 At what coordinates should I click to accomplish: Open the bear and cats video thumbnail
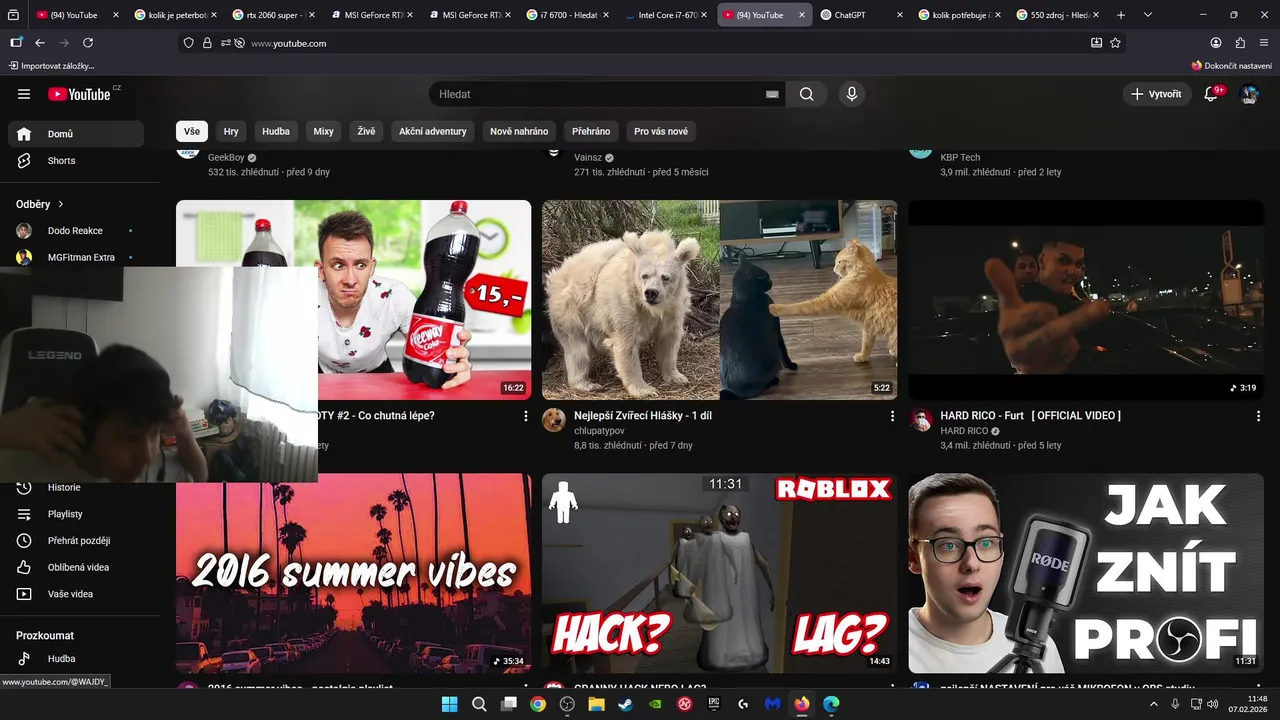(x=720, y=300)
